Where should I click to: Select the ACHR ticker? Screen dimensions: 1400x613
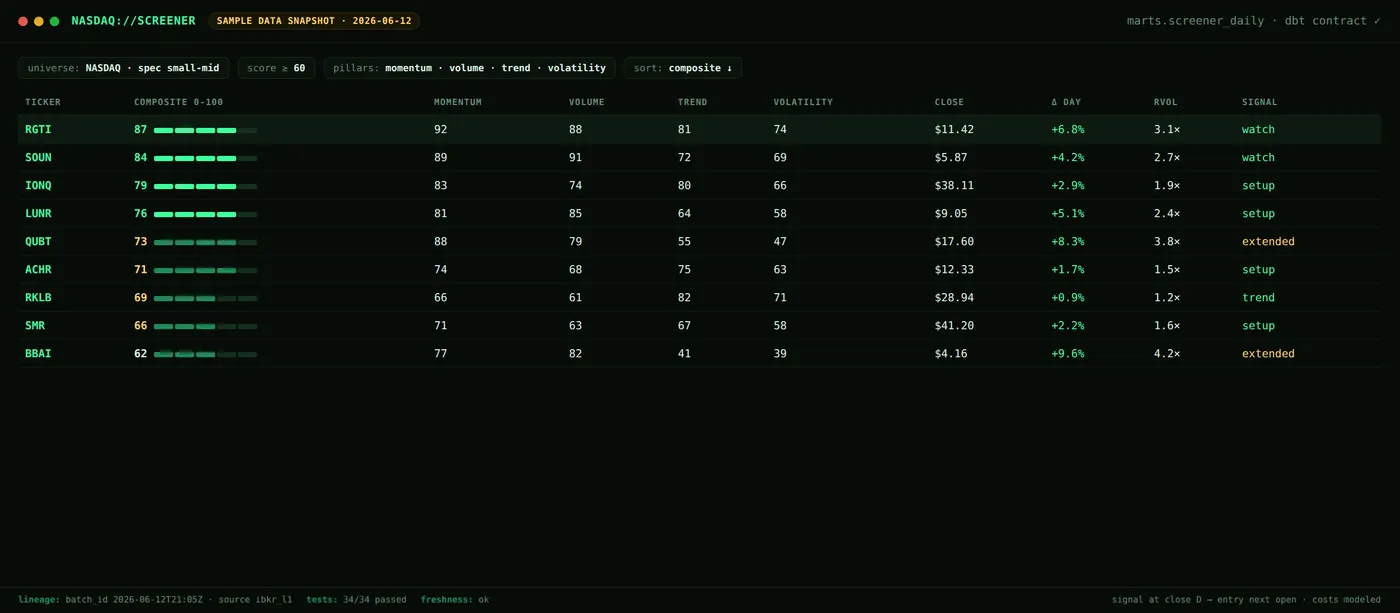point(38,269)
